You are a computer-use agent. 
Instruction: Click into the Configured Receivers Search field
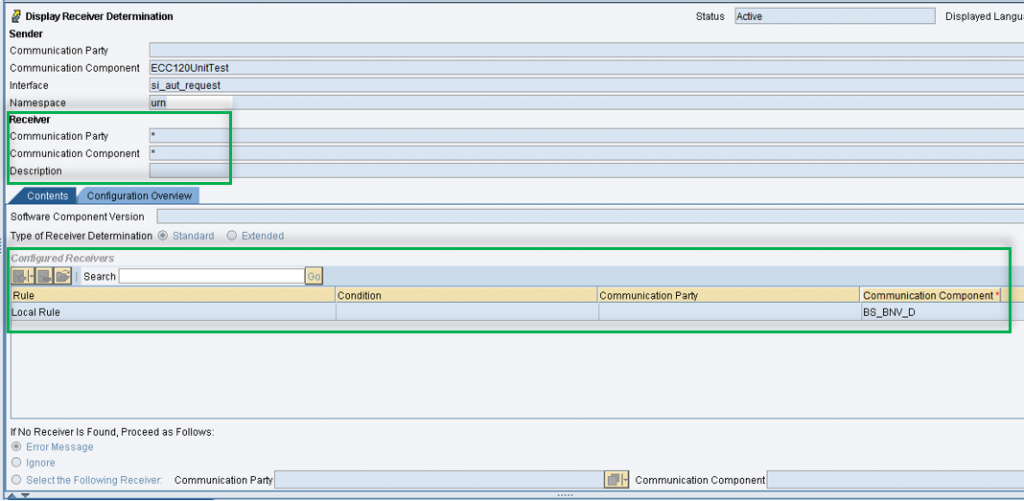pos(212,276)
